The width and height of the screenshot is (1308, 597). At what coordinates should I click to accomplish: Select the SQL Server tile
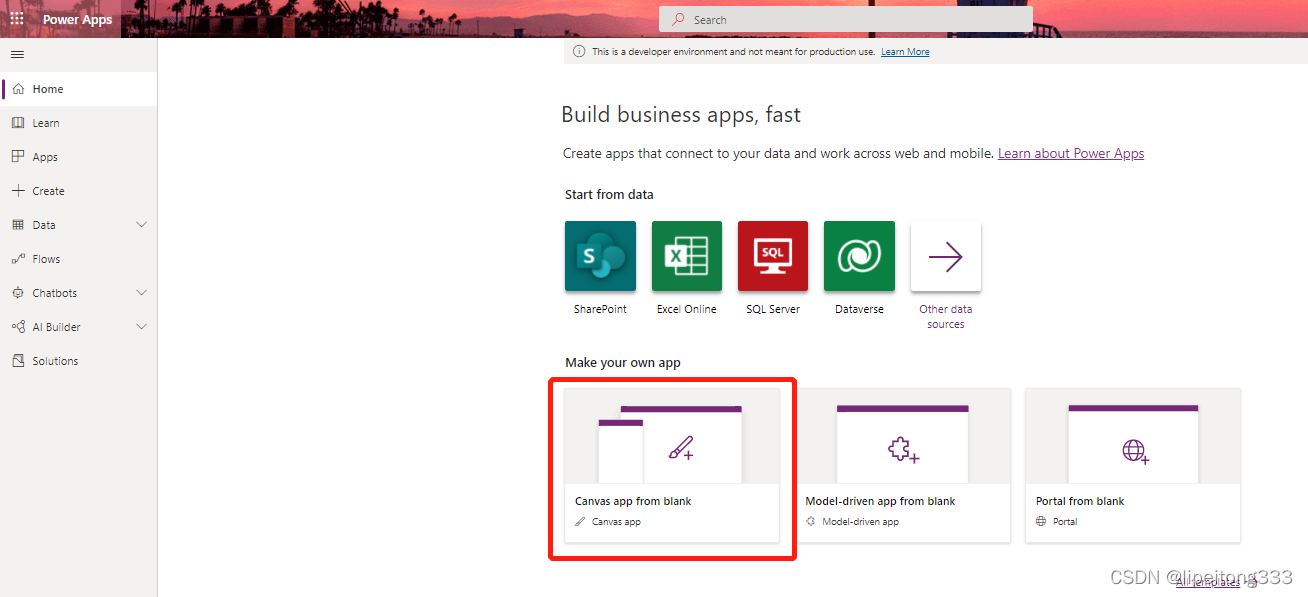click(773, 257)
